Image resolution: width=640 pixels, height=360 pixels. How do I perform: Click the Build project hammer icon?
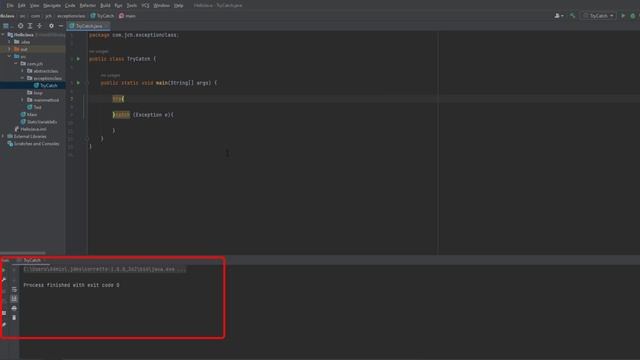(573, 16)
